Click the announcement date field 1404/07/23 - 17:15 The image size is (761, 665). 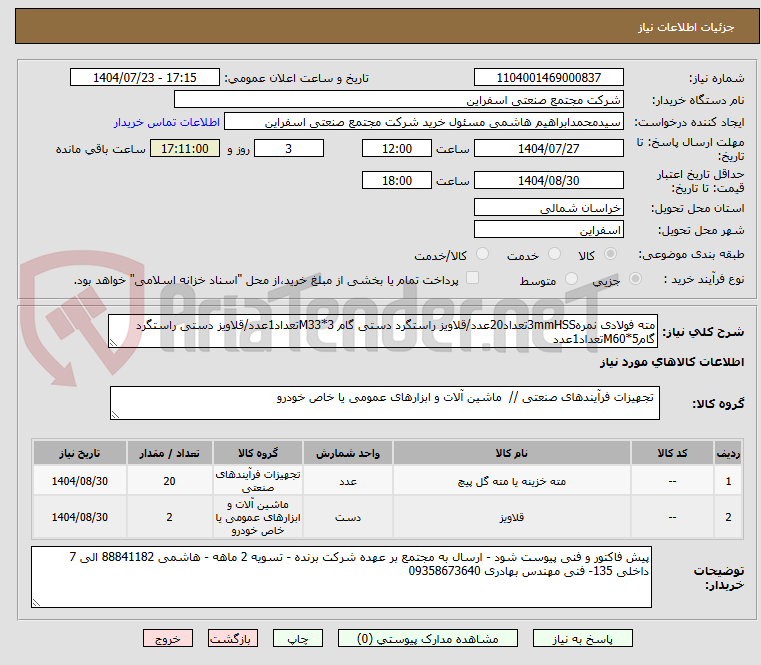[x=145, y=78]
